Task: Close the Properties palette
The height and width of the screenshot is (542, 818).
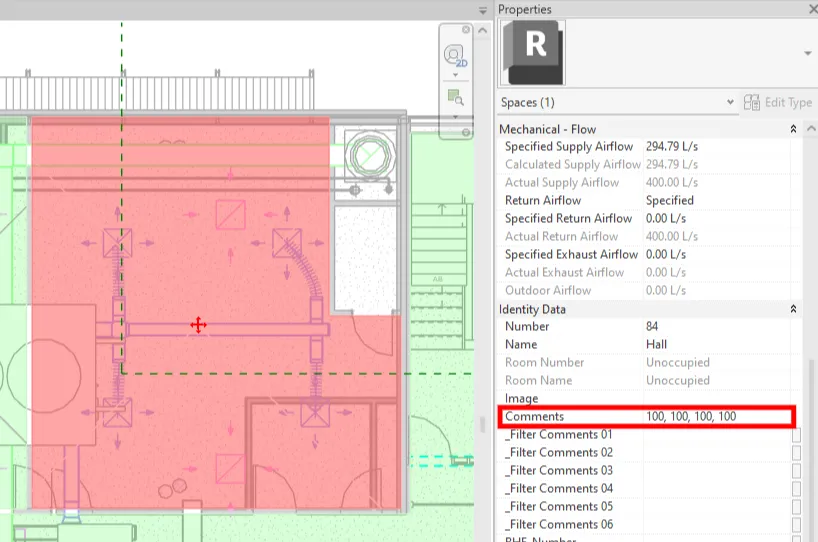Action: (x=809, y=9)
